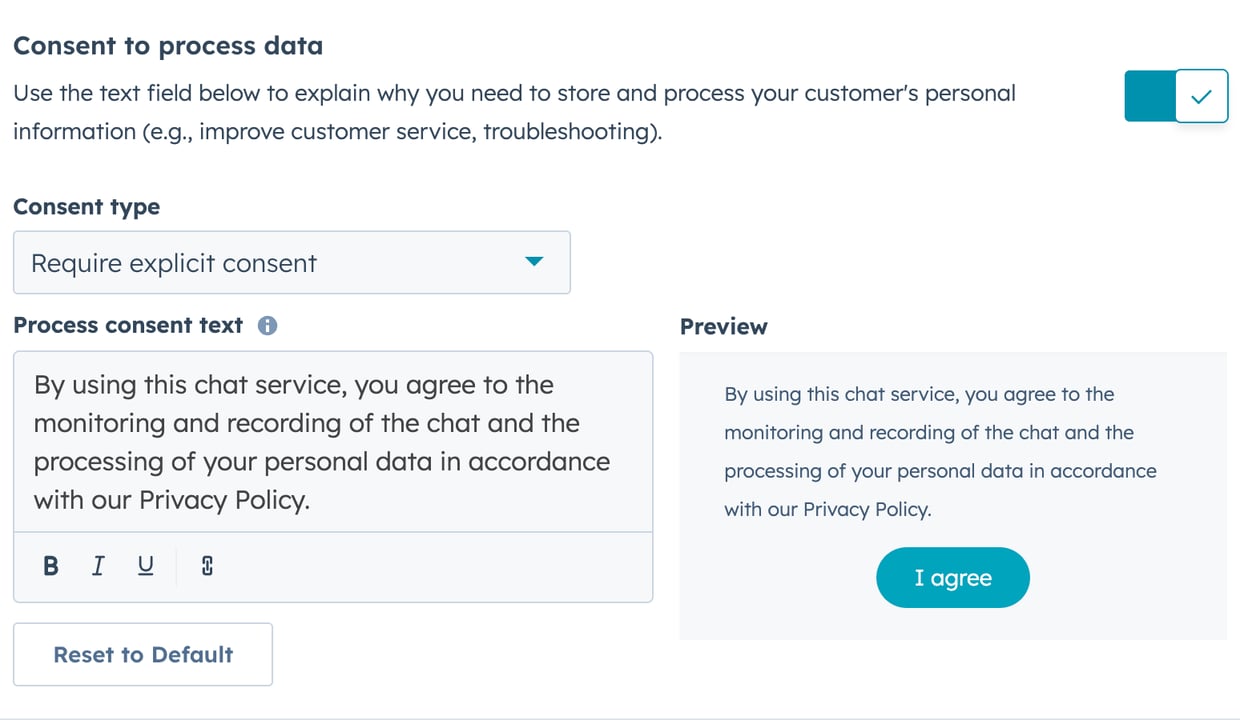The image size is (1240, 720).
Task: Click the teal I agree pill control
Action: pyautogui.click(x=952, y=577)
